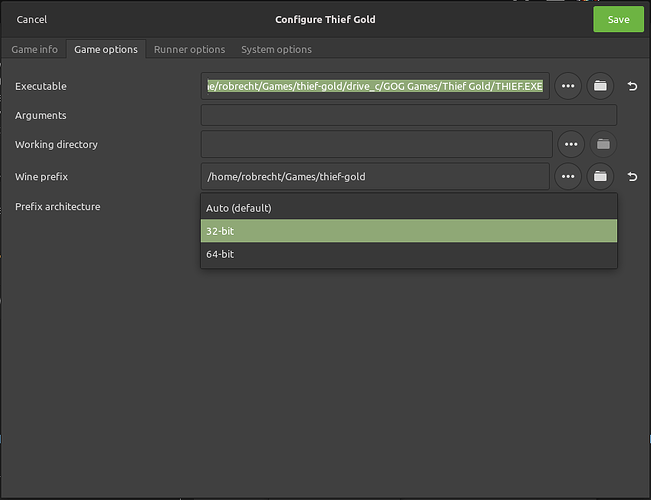Save the Thief Gold configuration
Image resolution: width=651 pixels, height=500 pixels.
pos(618,20)
